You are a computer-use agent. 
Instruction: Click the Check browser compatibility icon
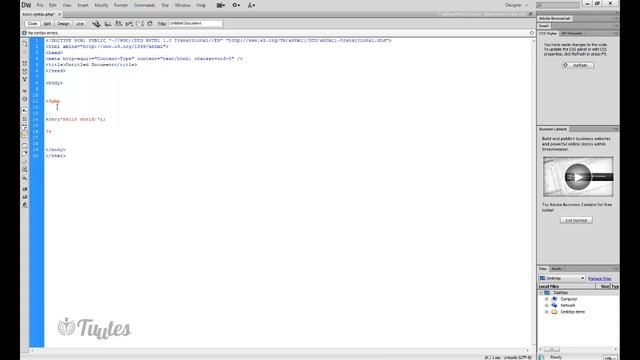point(140,24)
